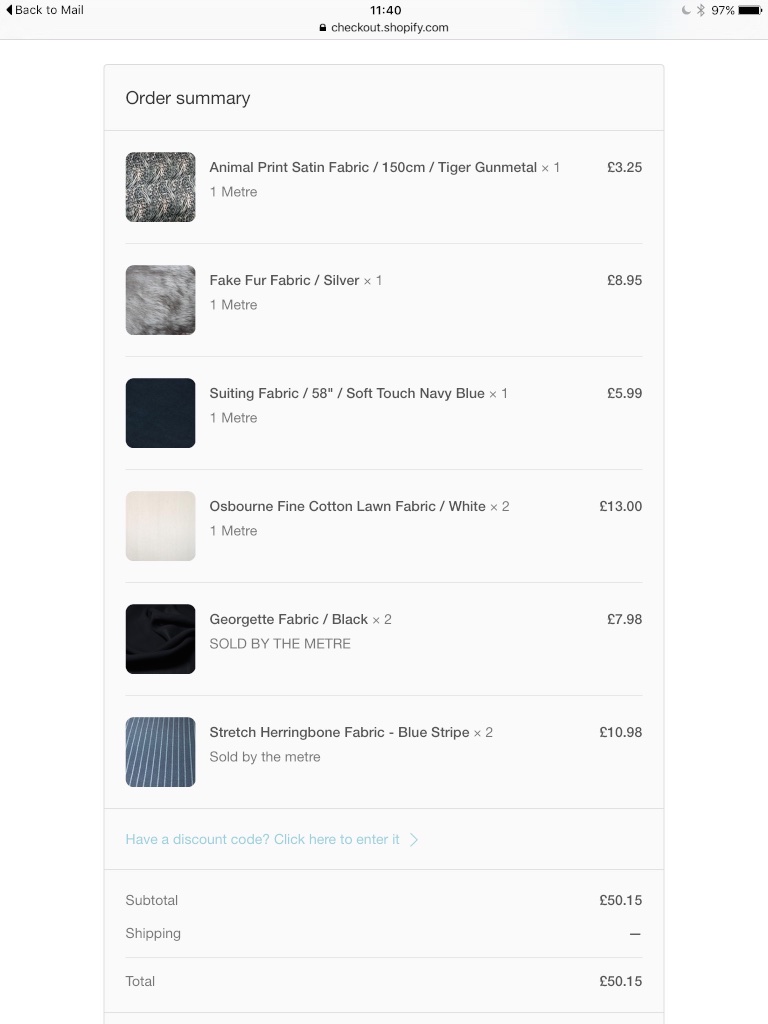768x1024 pixels.
Task: Tap the Bluetooth status icon
Action: pos(701,10)
